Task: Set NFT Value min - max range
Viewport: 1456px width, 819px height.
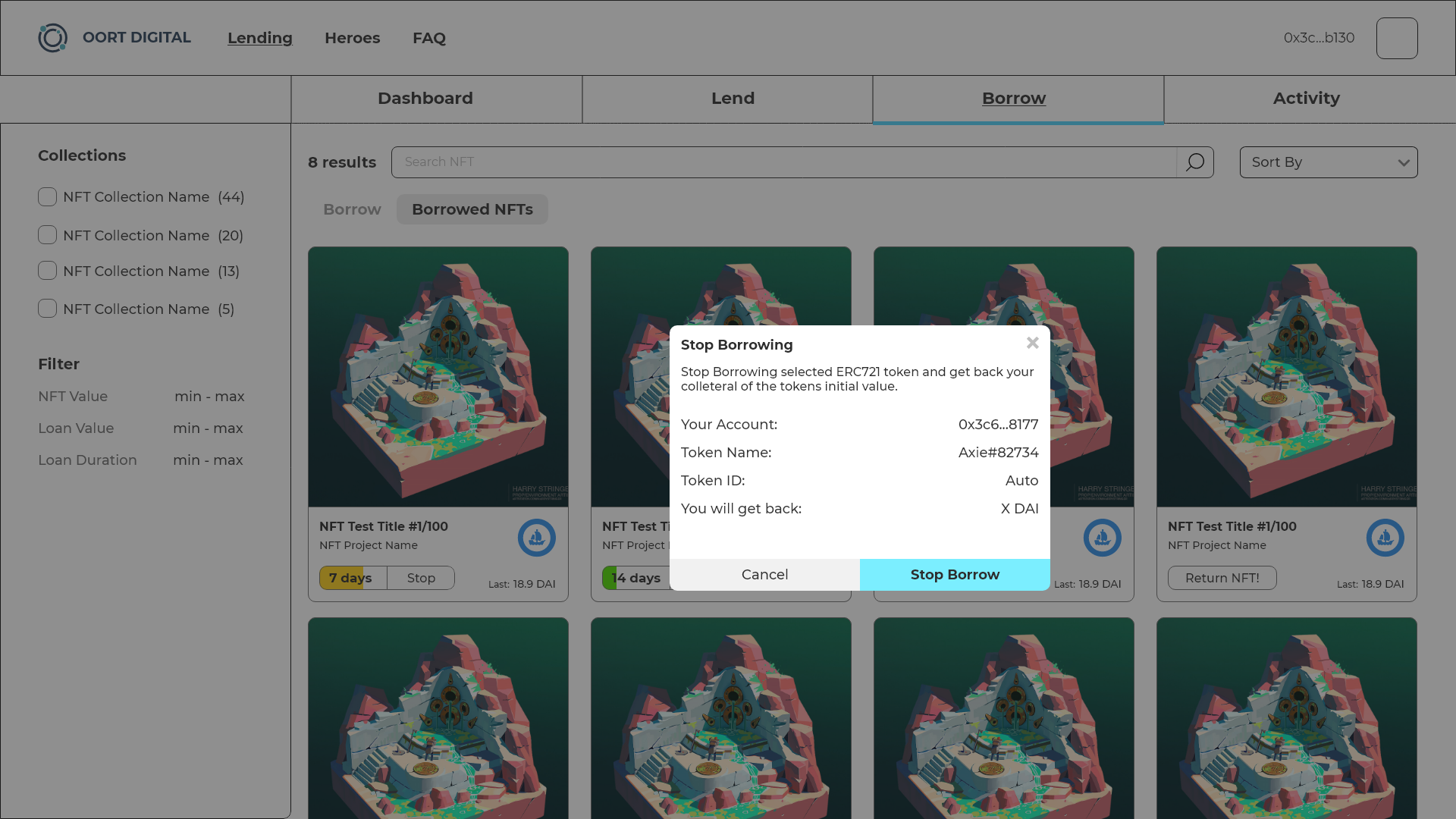Action: coord(209,397)
